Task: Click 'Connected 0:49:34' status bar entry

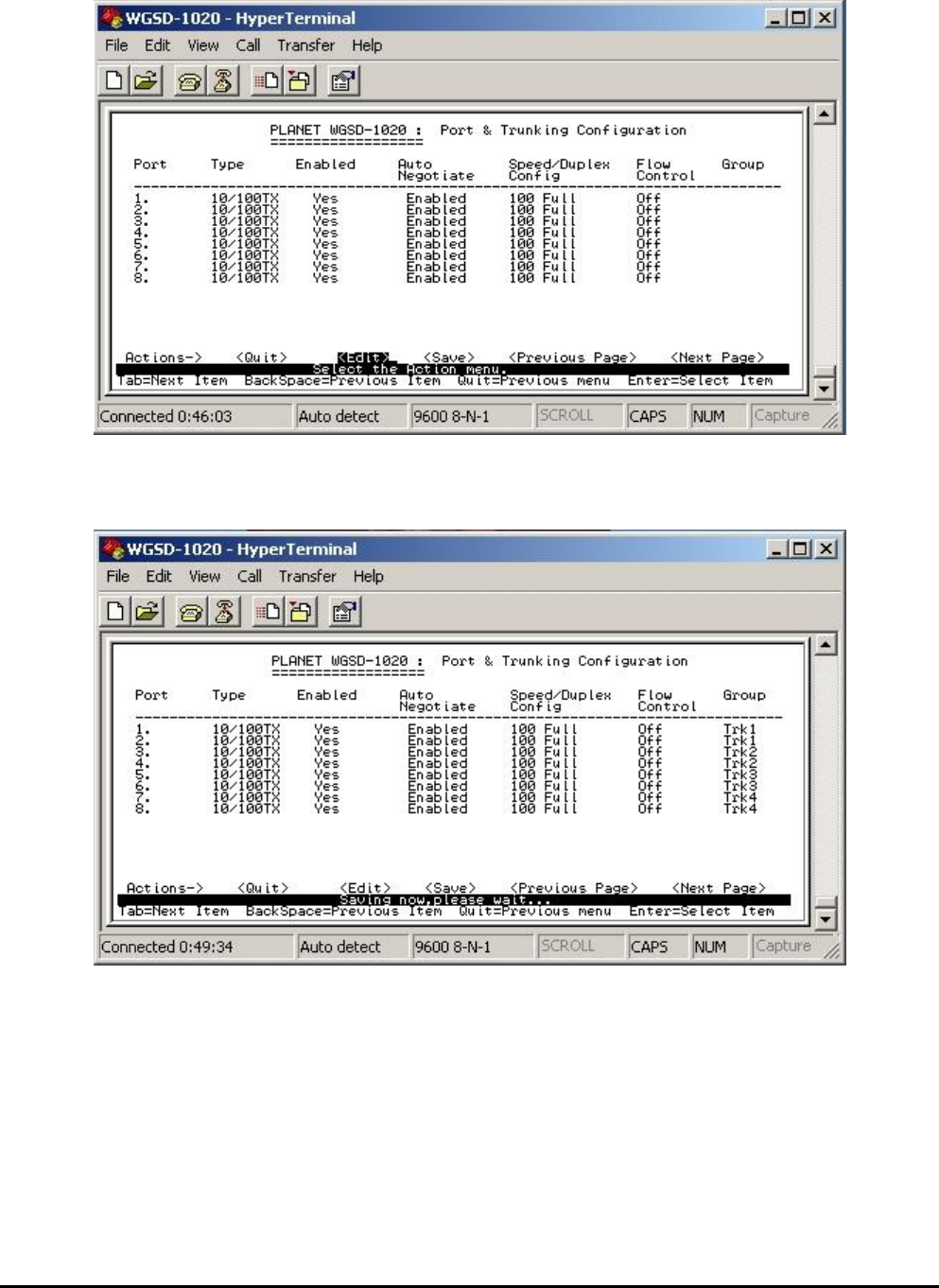Action: [195, 947]
